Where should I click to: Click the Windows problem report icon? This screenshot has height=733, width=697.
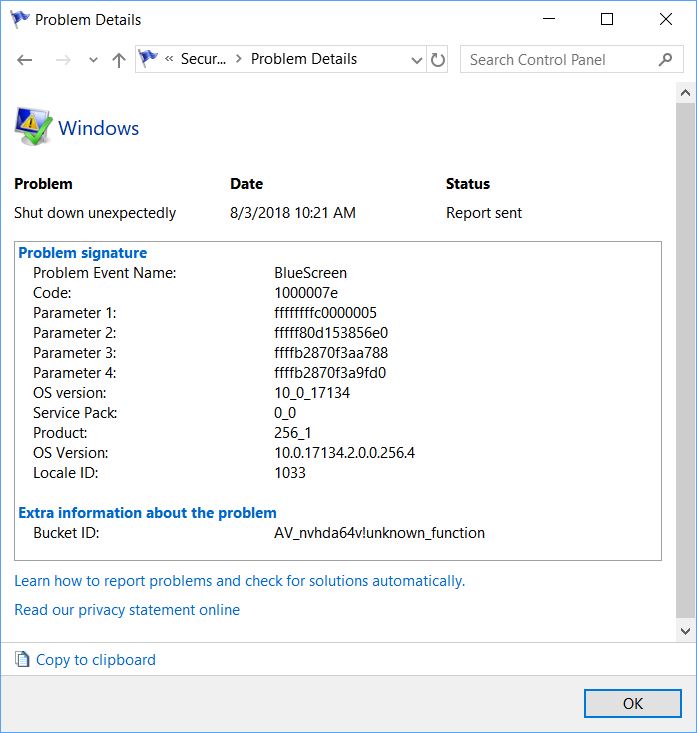point(33,126)
